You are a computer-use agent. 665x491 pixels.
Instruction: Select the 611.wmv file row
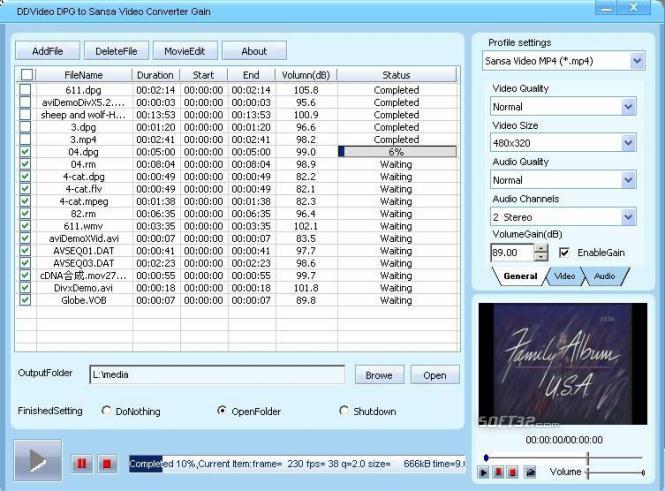[238, 226]
